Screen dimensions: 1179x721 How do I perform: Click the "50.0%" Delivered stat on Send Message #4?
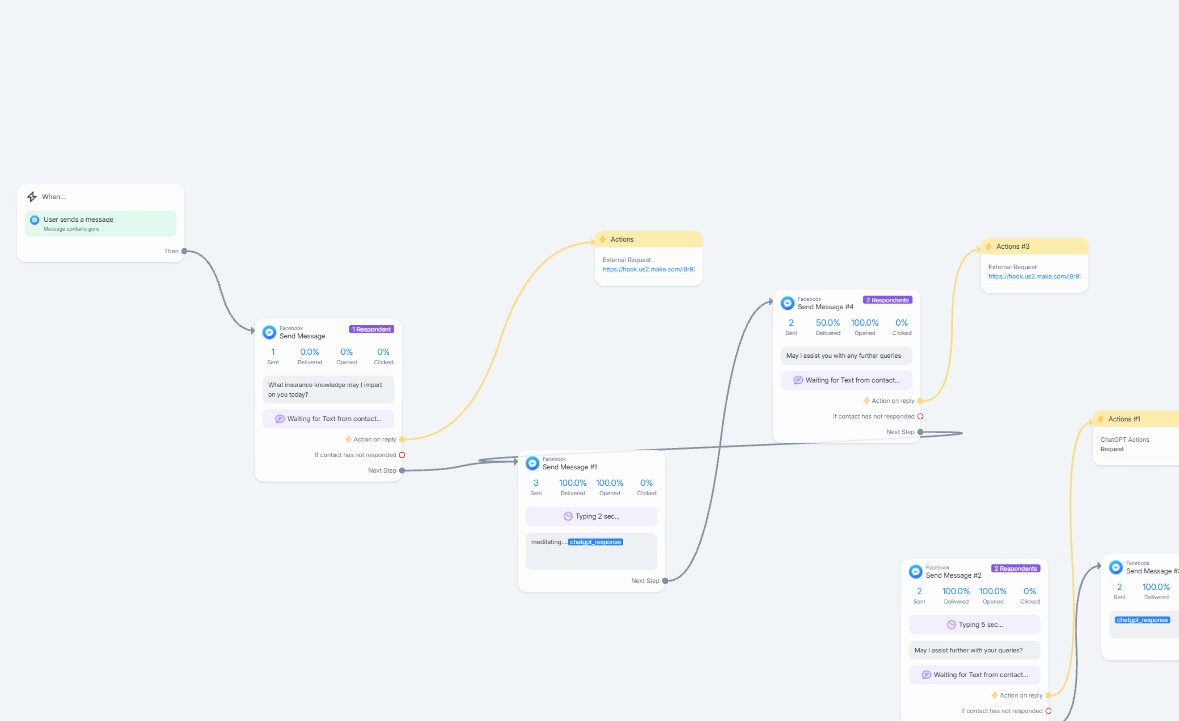[x=828, y=323]
